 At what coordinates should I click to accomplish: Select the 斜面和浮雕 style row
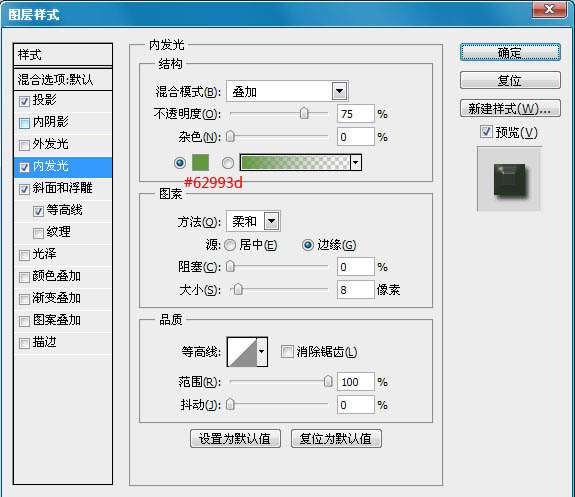pos(63,189)
